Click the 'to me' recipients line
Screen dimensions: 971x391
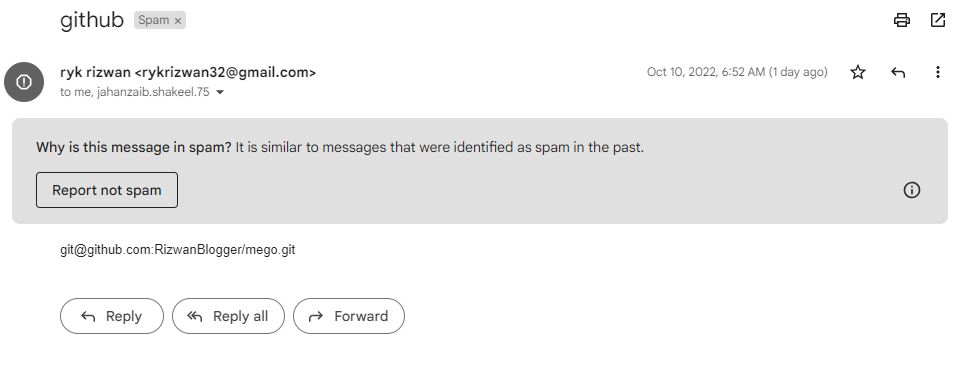click(x=134, y=92)
